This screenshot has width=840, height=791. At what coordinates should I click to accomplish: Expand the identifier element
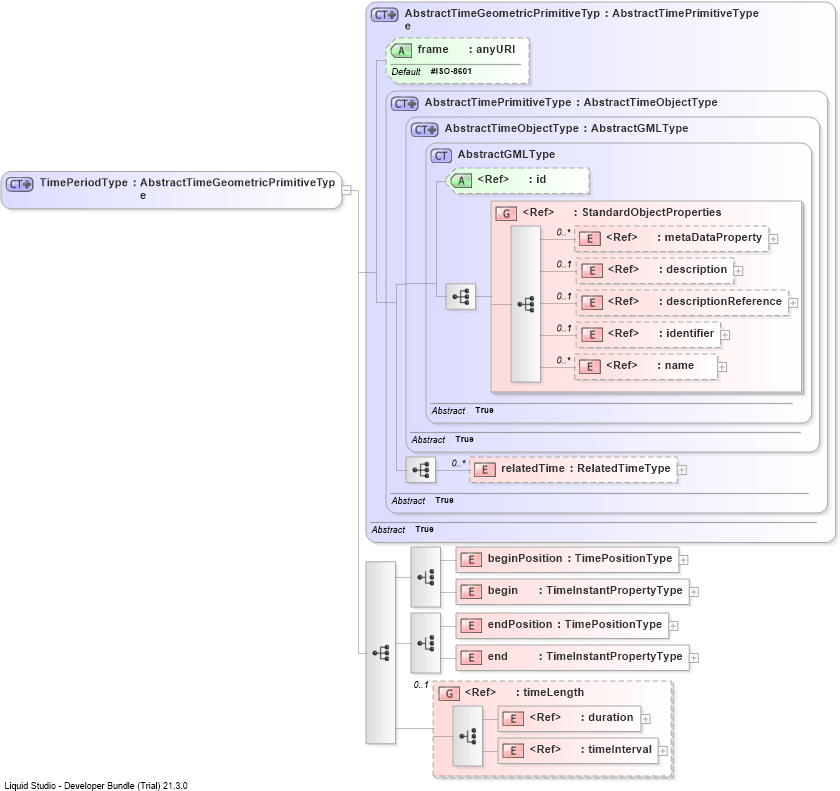coord(725,335)
